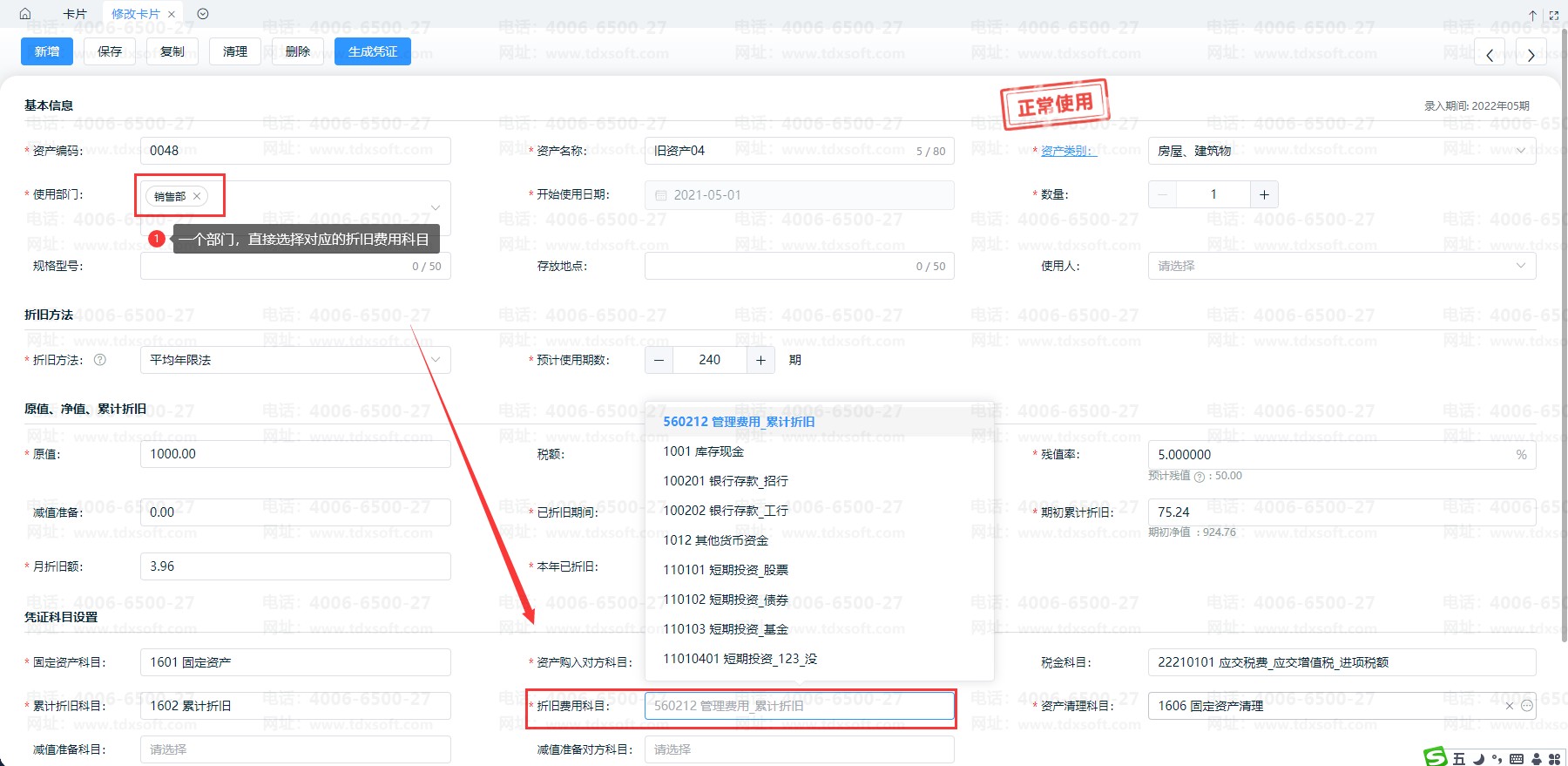The height and width of the screenshot is (766, 1568).
Task: Remove the 销售部 department tag
Action: point(197,196)
